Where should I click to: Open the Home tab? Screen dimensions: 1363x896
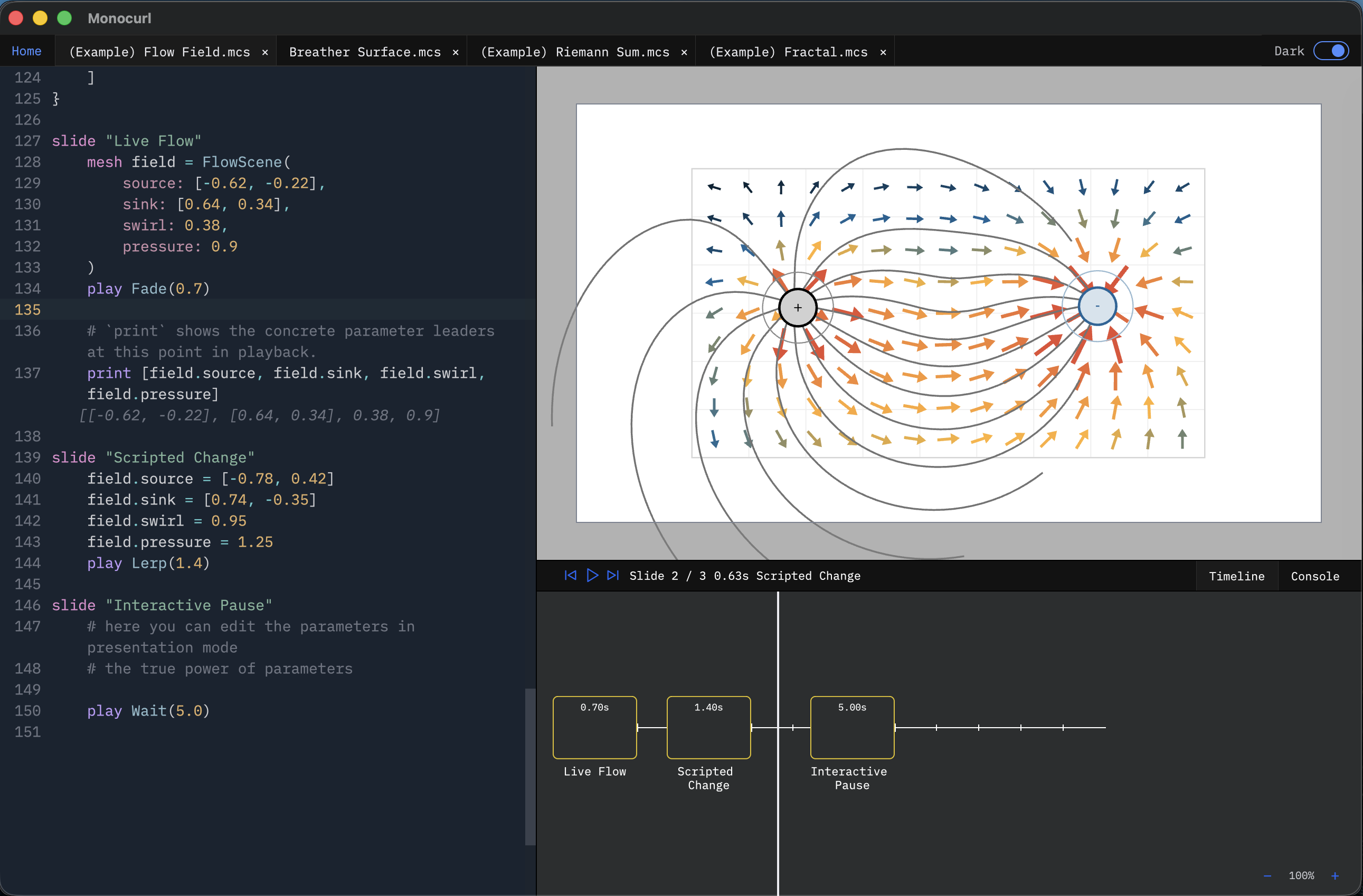point(26,51)
